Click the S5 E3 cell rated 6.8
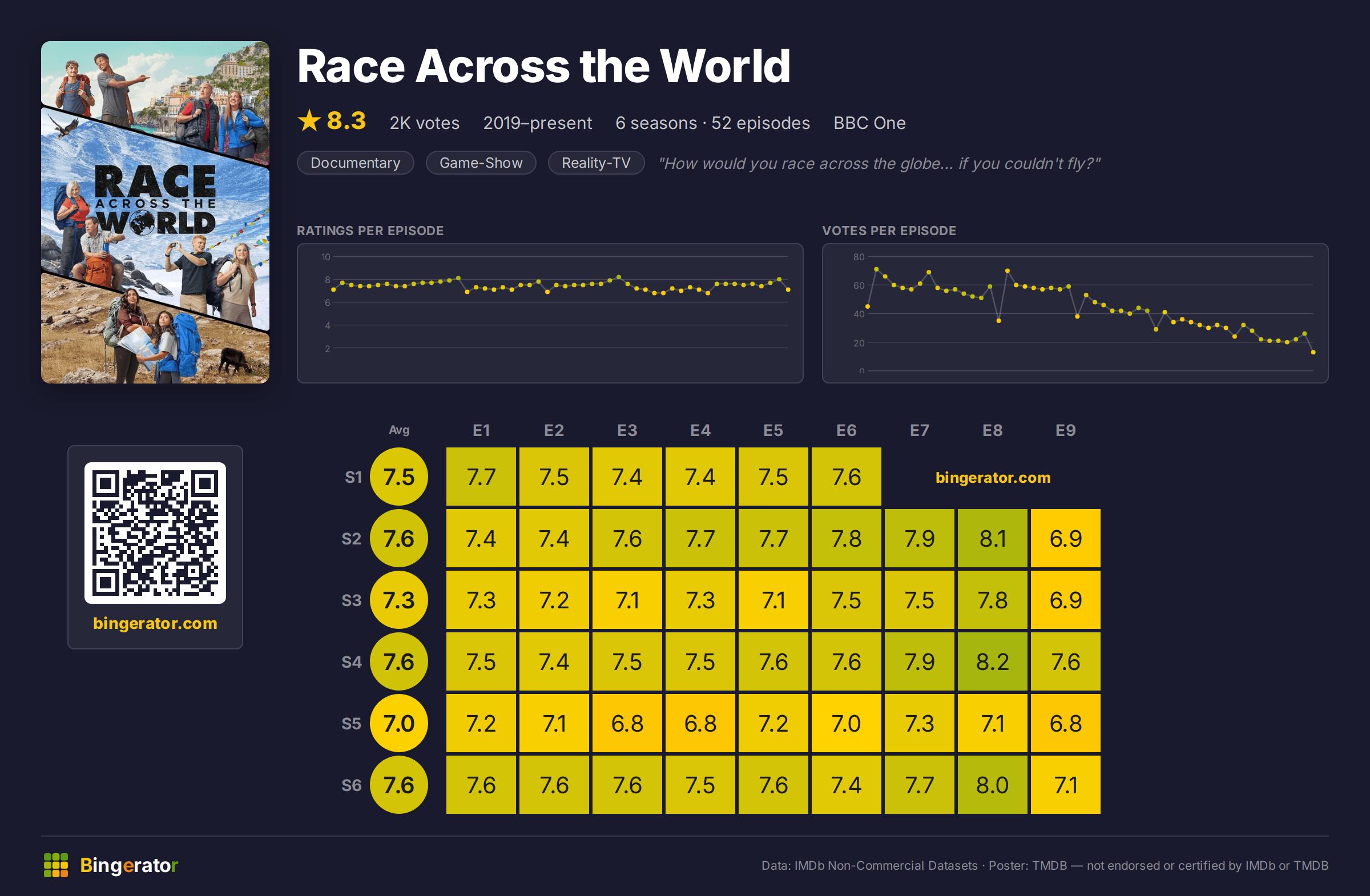 coord(627,723)
